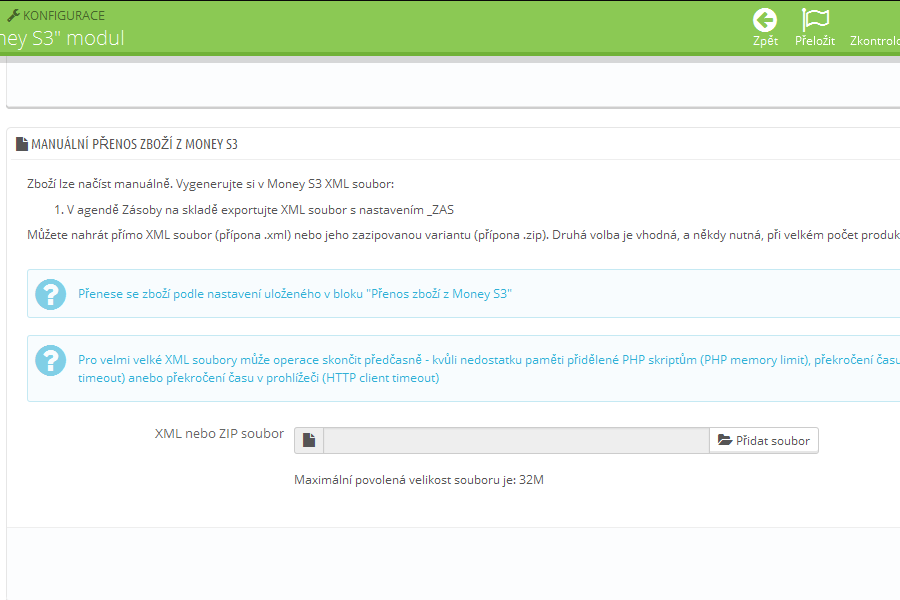Click the Přidat soubor button

pos(764,440)
